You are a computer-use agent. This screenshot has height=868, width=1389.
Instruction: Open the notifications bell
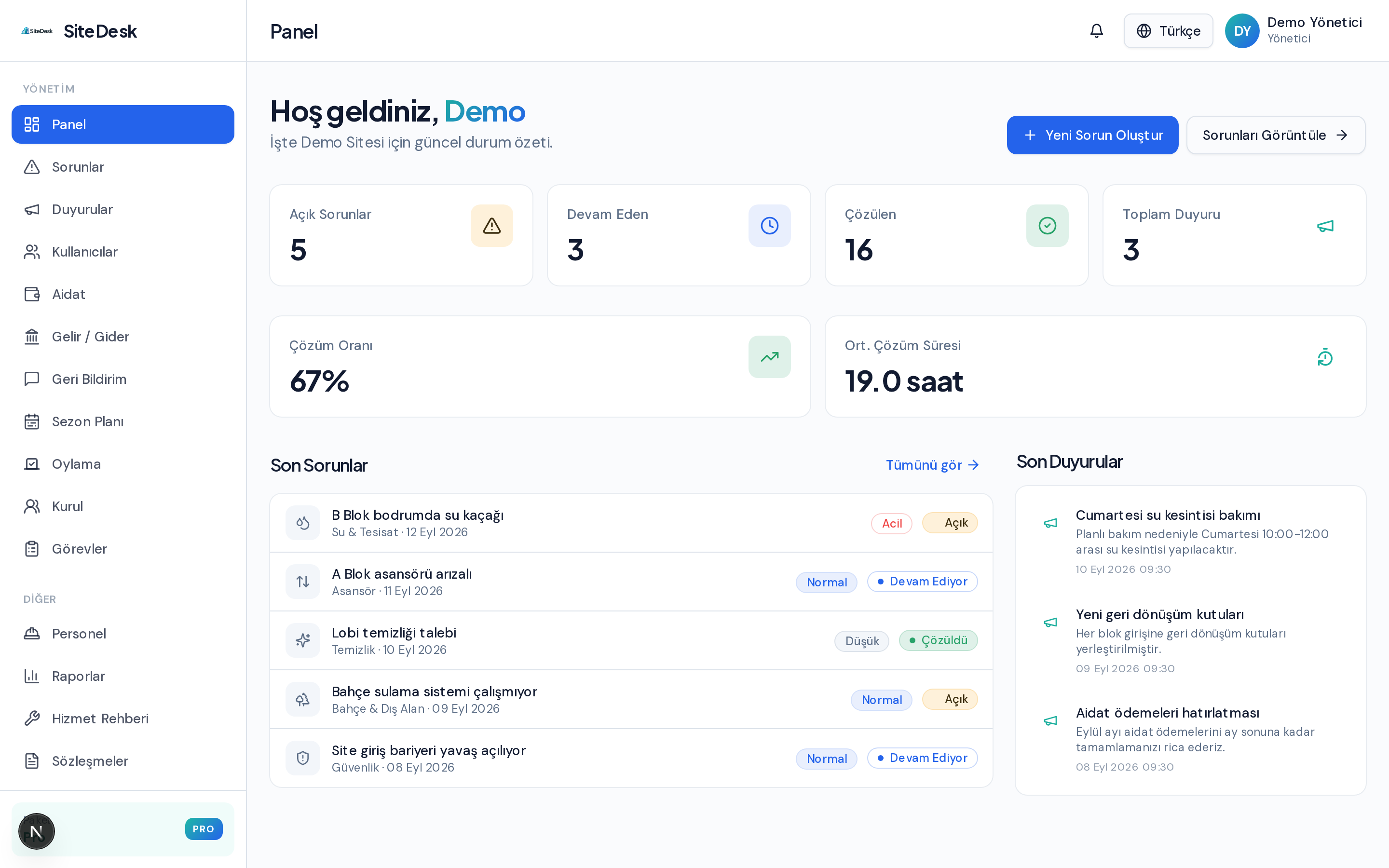(1096, 31)
